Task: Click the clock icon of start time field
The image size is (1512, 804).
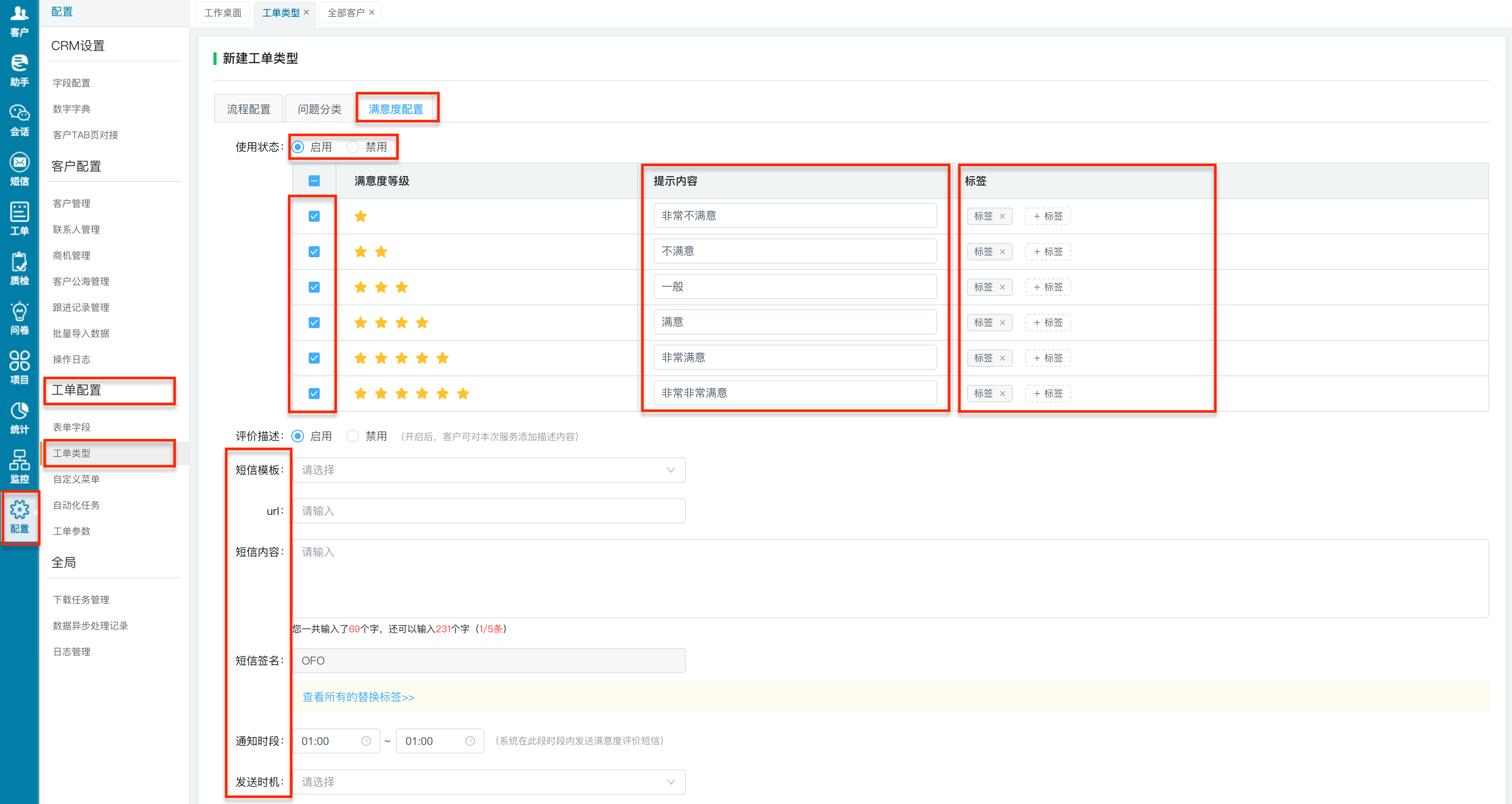Action: [x=366, y=741]
